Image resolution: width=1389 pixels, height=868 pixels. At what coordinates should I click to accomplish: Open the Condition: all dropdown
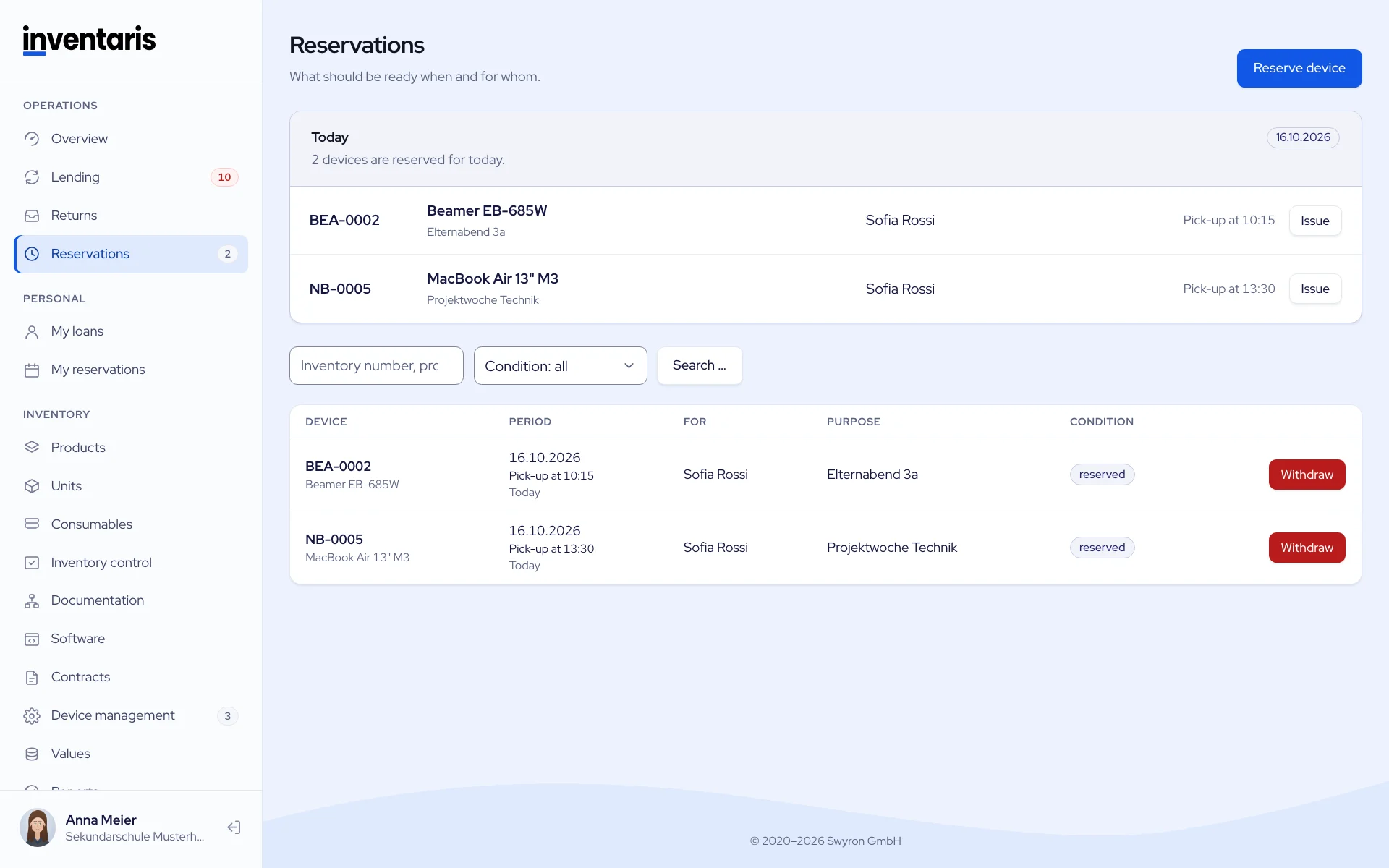pyautogui.click(x=561, y=366)
